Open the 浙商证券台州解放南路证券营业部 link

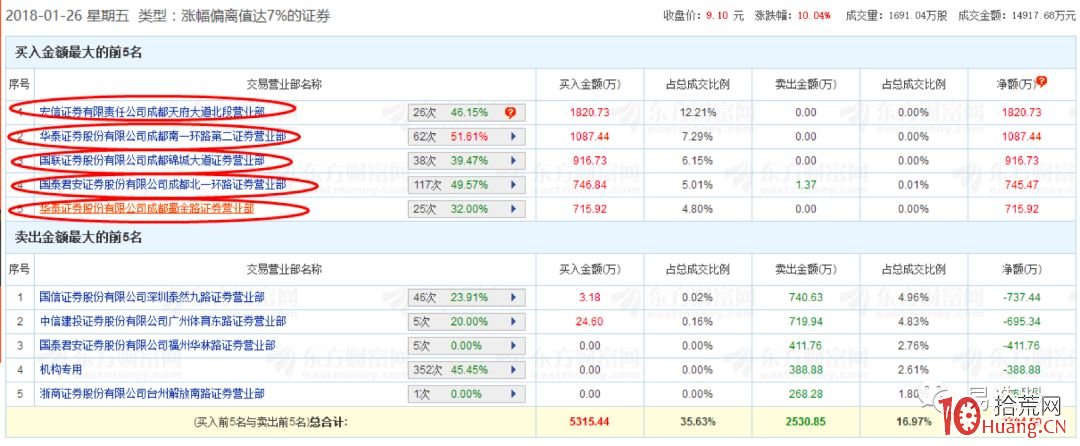tap(151, 394)
